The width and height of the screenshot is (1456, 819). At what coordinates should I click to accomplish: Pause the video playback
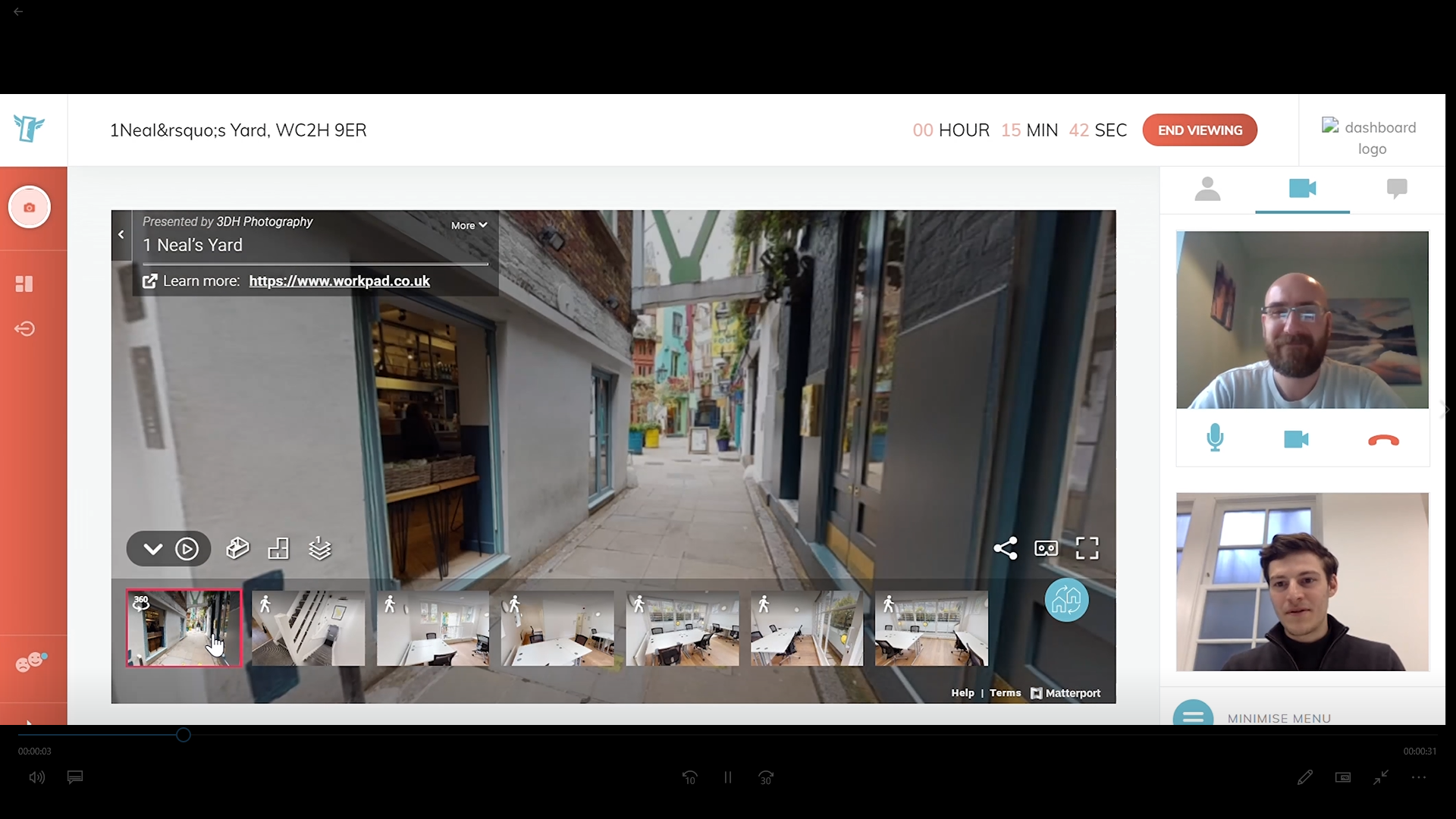727,777
